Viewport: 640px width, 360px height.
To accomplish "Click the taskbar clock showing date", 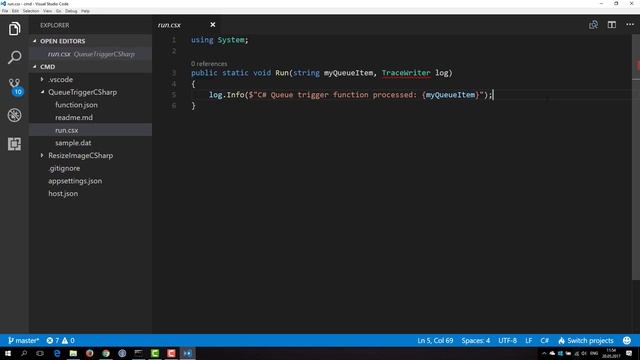I will [x=611, y=353].
